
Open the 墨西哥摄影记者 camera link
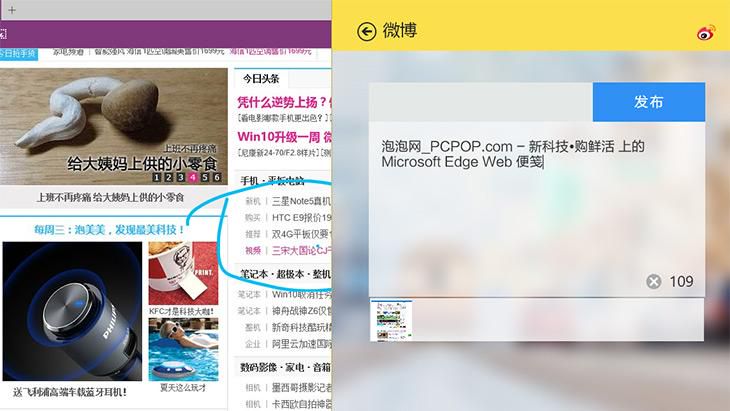pyautogui.click(x=302, y=387)
